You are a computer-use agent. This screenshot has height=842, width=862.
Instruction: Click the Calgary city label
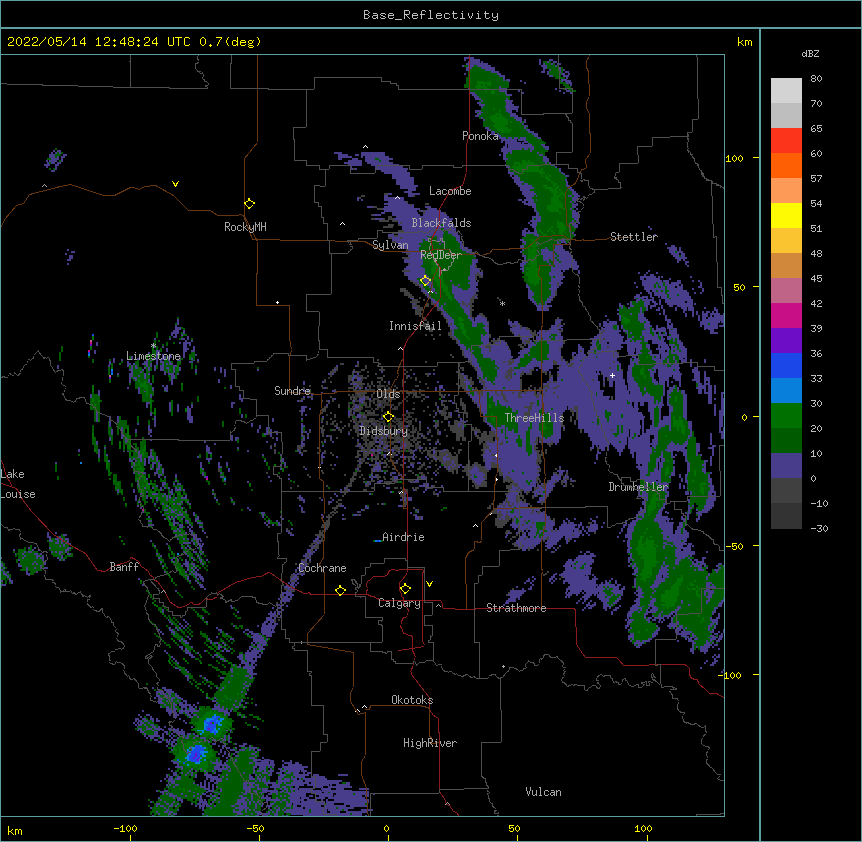coord(399,603)
